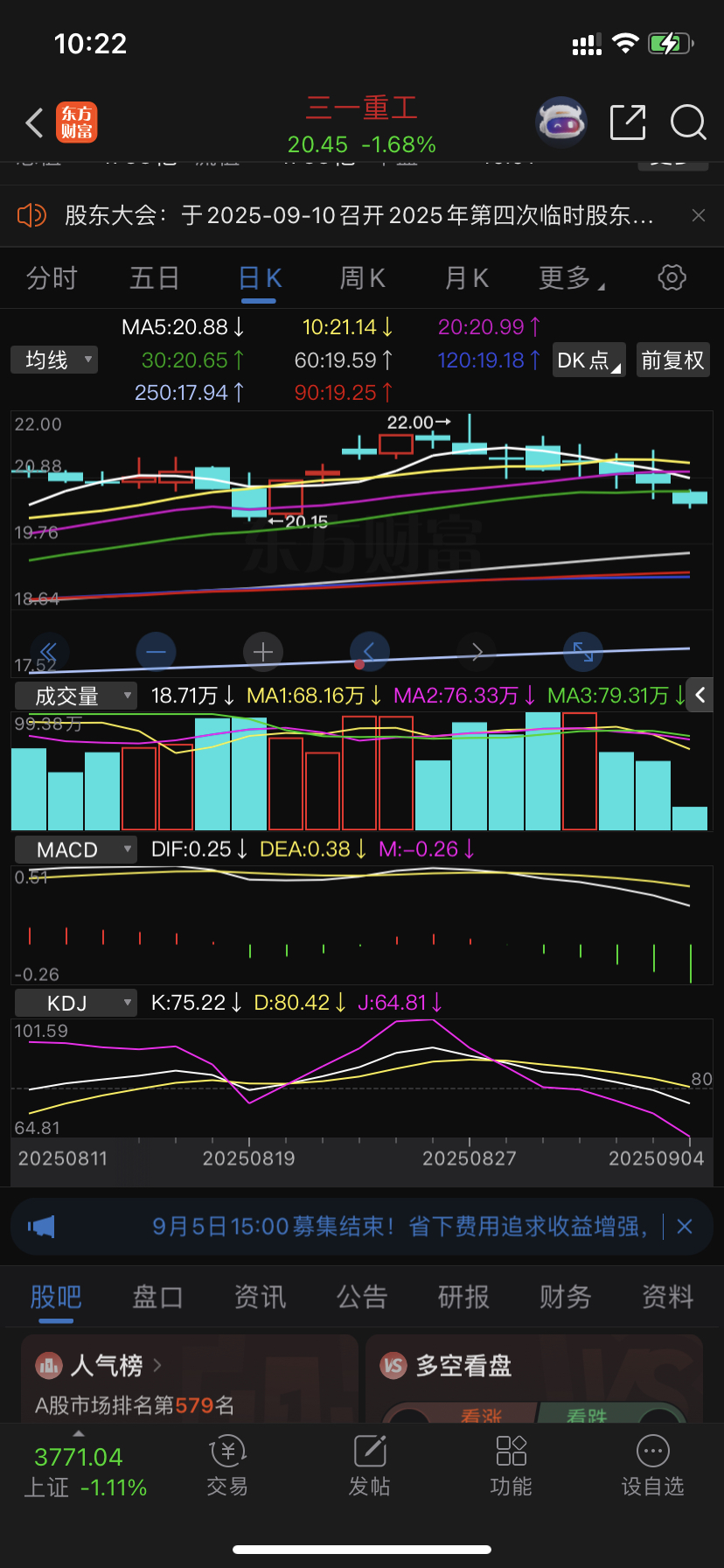724x1568 pixels.
Task: Open 设自选 watchlist options
Action: click(x=652, y=1465)
